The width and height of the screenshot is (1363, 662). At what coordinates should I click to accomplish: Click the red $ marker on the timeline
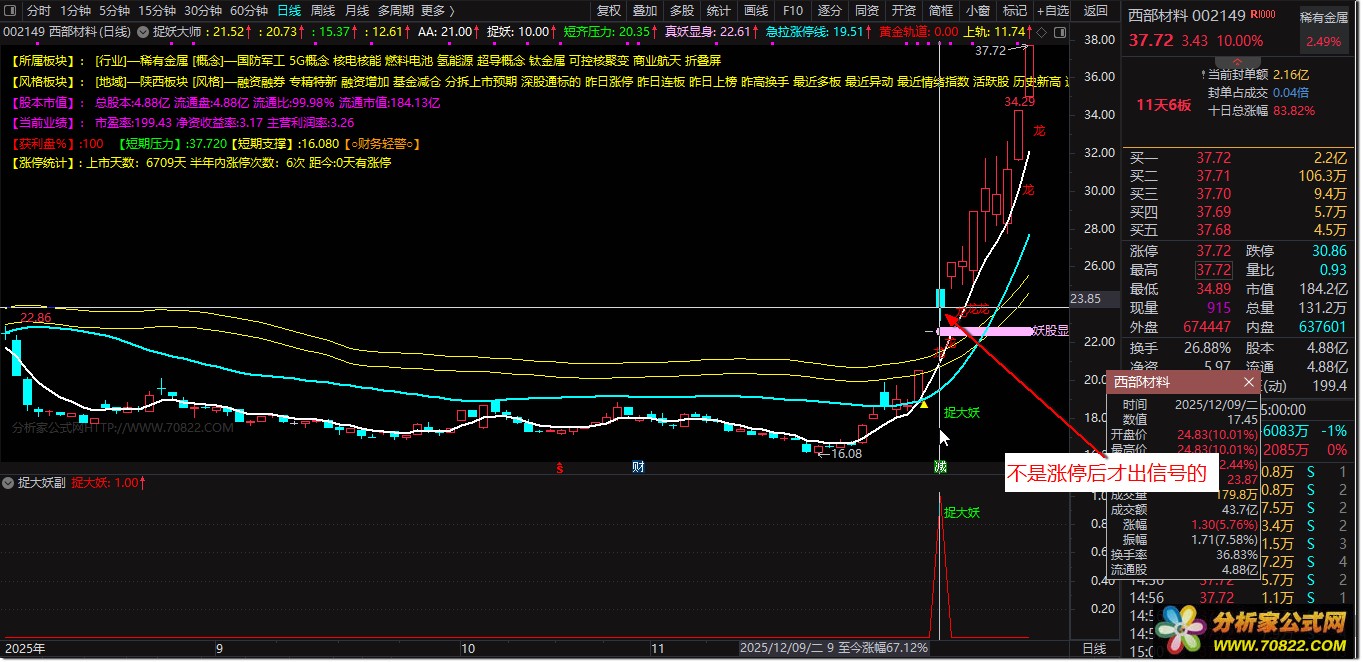click(x=560, y=467)
